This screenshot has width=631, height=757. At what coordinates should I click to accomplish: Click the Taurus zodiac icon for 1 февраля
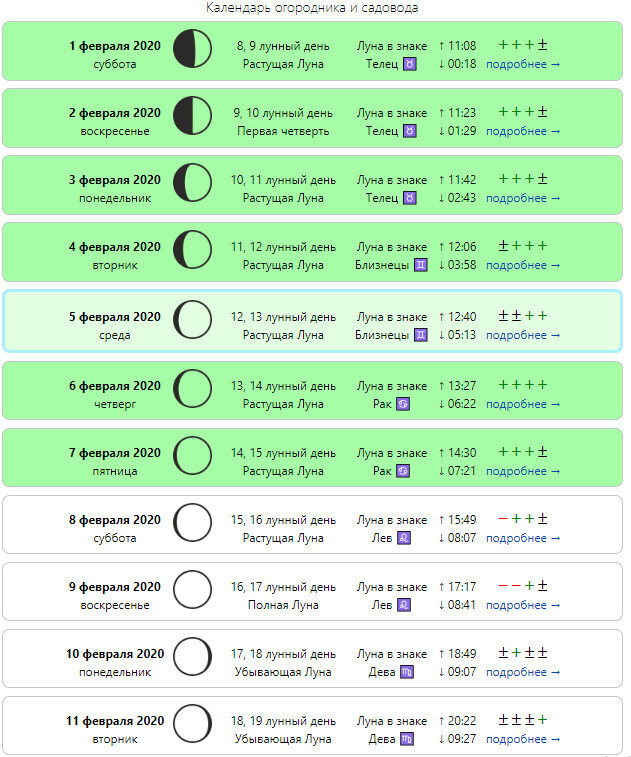click(410, 64)
